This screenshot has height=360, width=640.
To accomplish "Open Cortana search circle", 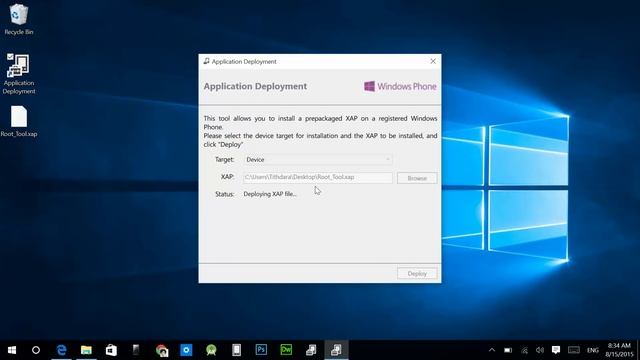I will tap(36, 350).
